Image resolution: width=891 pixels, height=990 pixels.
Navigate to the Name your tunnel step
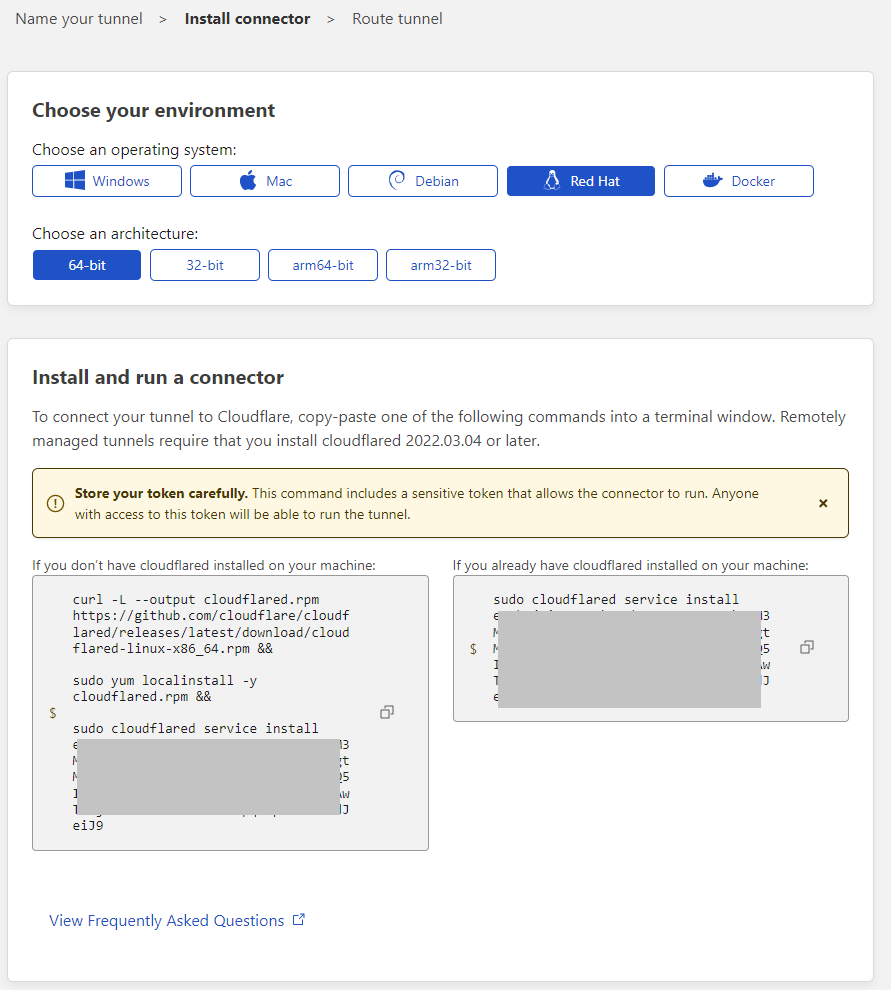[78, 18]
